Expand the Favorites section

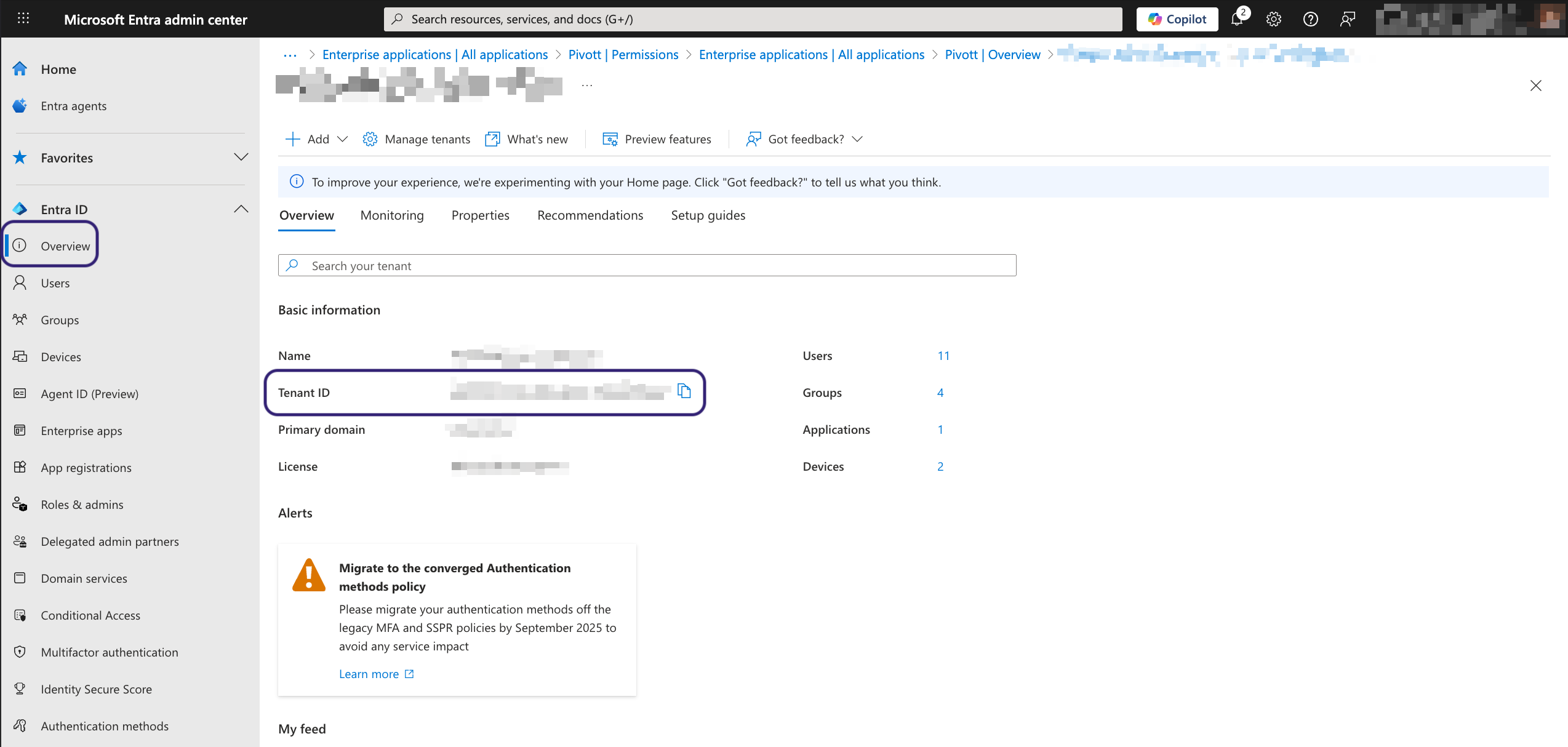(241, 158)
